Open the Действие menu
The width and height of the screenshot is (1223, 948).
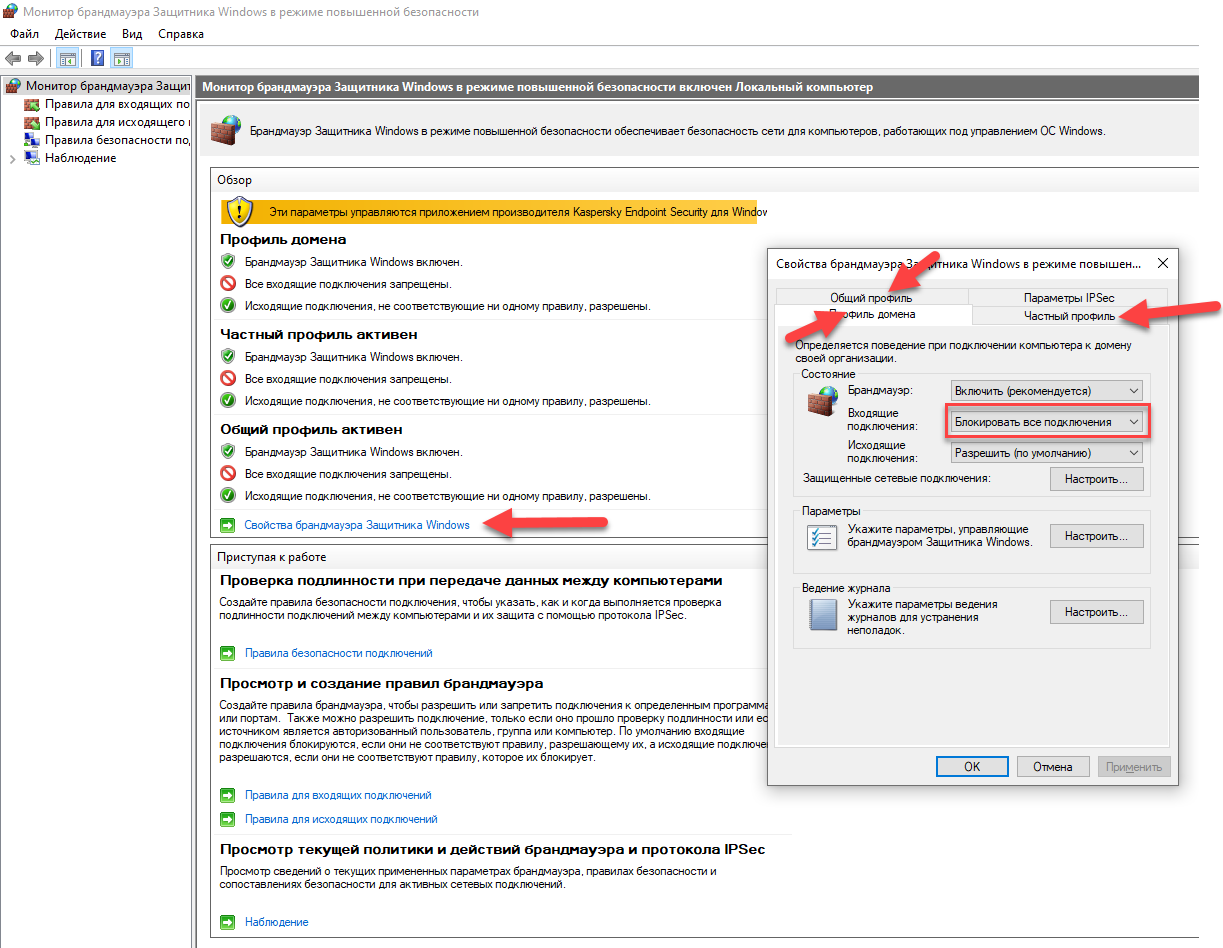tap(80, 34)
